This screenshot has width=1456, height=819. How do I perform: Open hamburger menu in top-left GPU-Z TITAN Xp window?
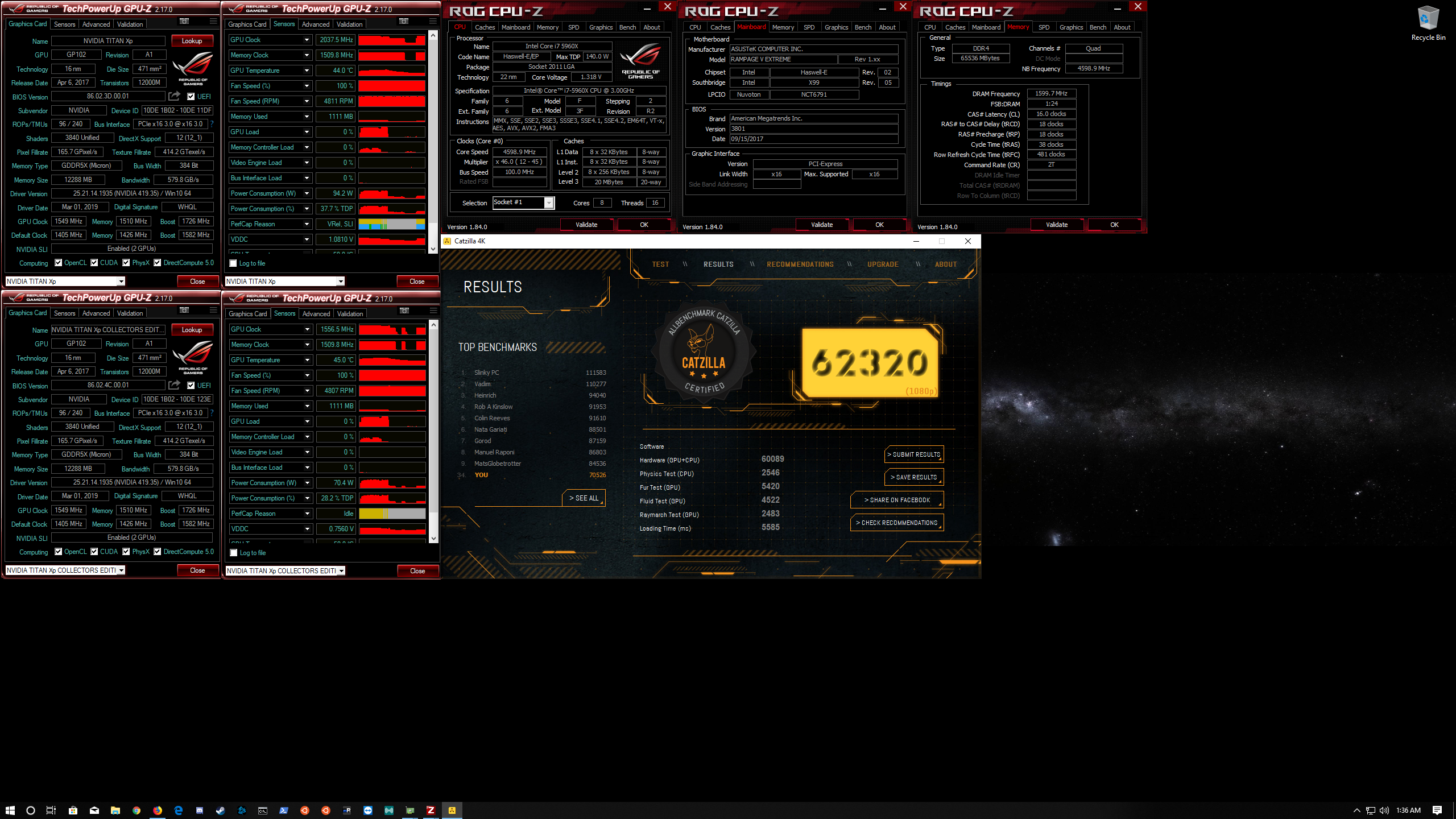(x=213, y=22)
